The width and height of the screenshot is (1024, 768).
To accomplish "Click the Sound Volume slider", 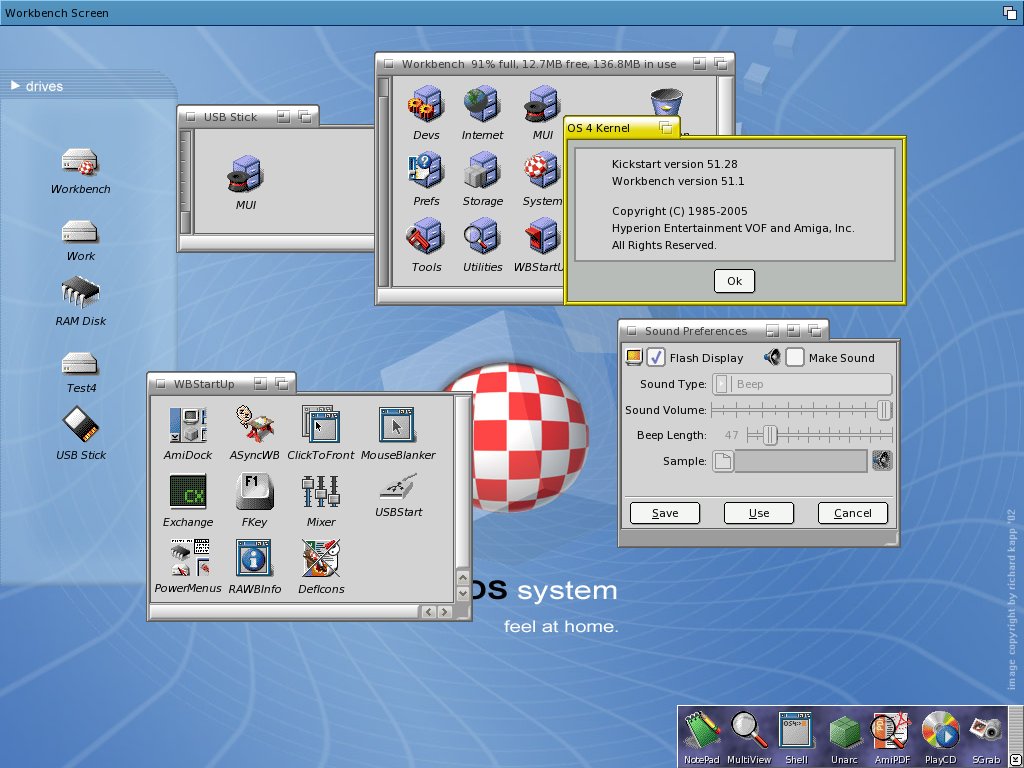I will [800, 410].
